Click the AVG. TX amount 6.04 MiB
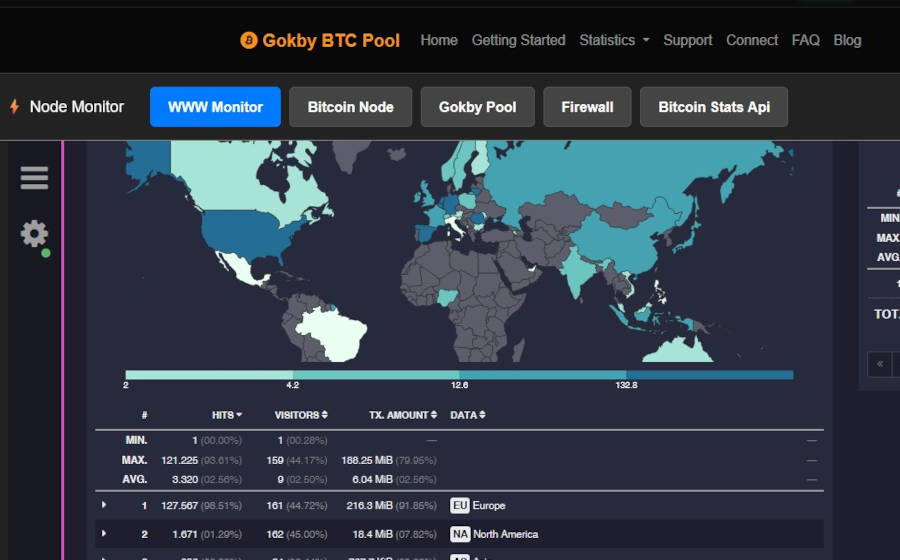 373,479
